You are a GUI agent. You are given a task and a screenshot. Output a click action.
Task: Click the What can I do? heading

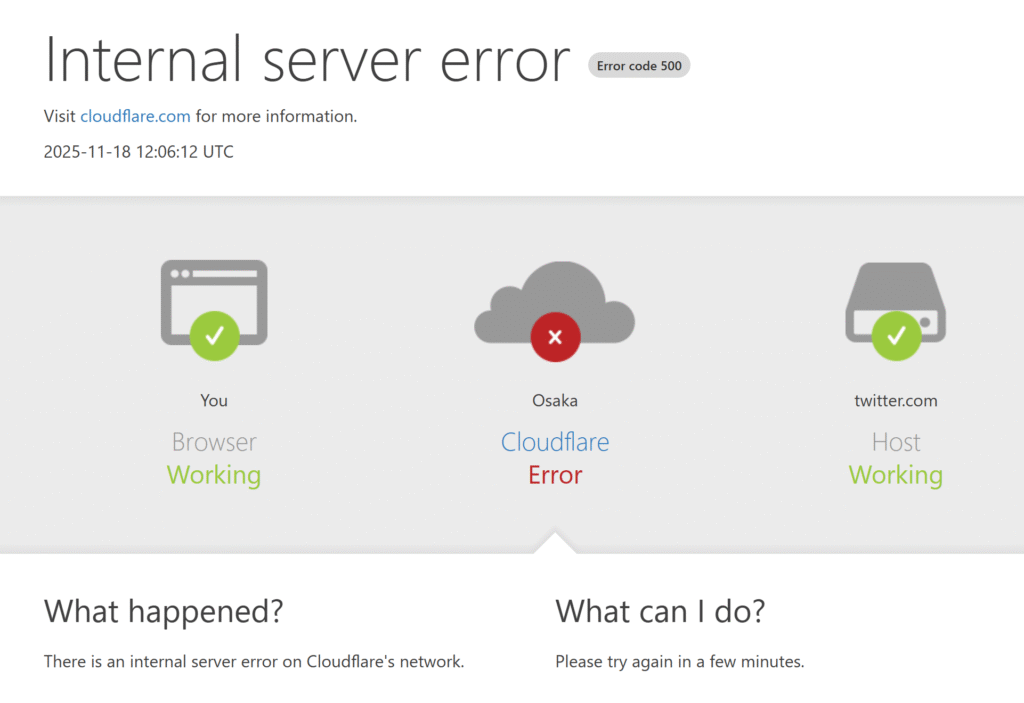tap(660, 611)
